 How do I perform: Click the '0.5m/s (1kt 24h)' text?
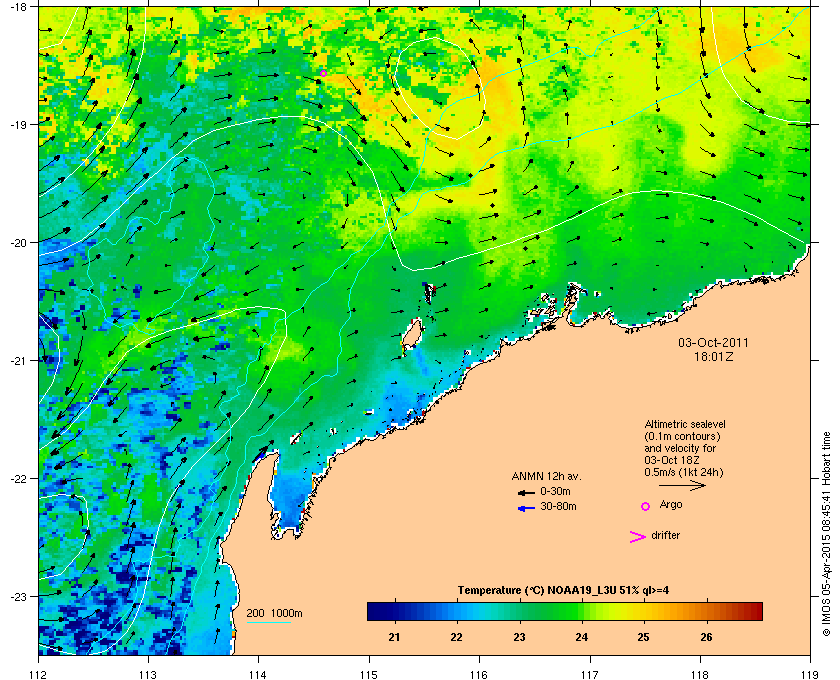click(x=684, y=473)
